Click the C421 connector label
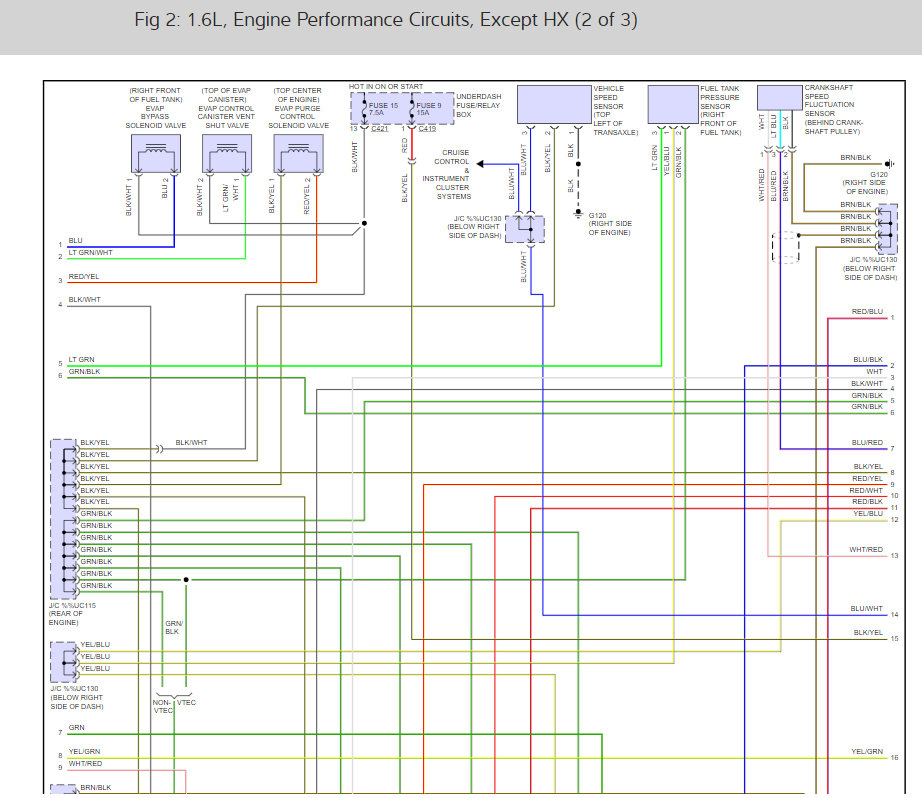 tap(380, 129)
